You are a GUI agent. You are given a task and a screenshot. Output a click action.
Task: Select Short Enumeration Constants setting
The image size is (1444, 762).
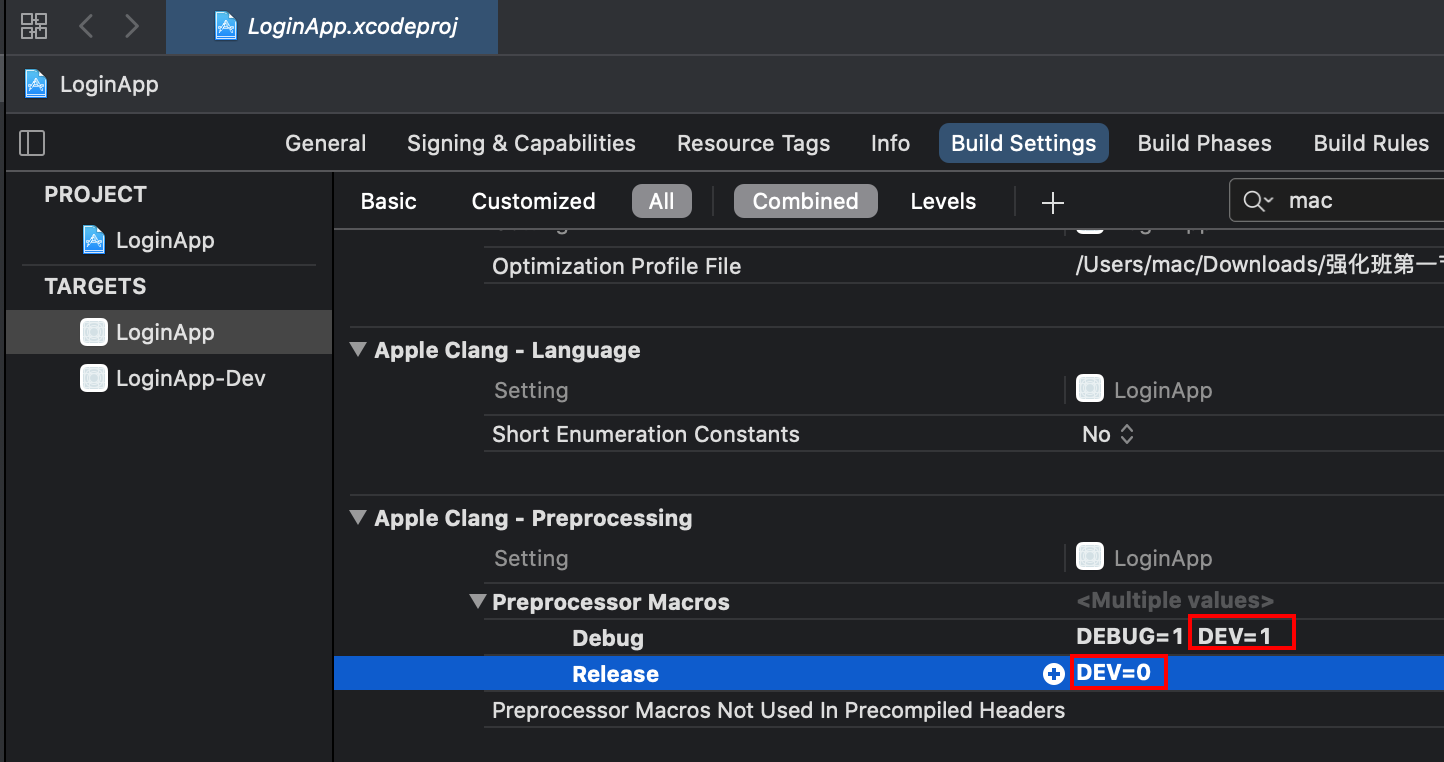point(646,434)
